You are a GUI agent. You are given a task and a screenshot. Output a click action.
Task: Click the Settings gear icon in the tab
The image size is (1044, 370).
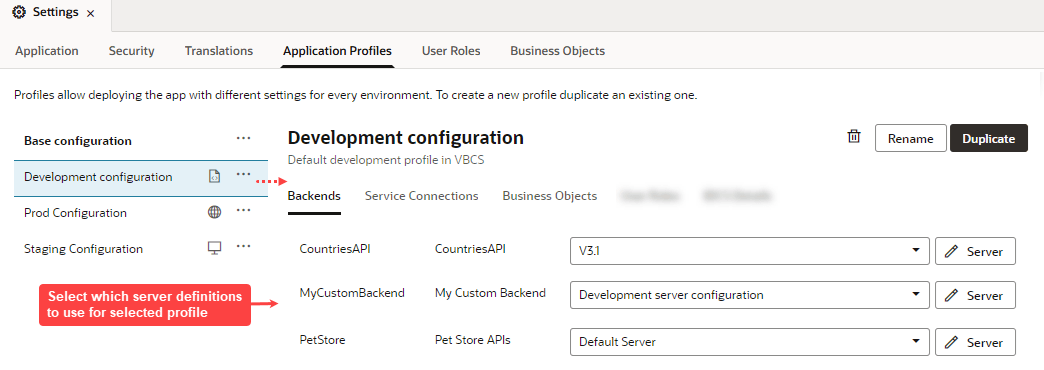[20, 13]
